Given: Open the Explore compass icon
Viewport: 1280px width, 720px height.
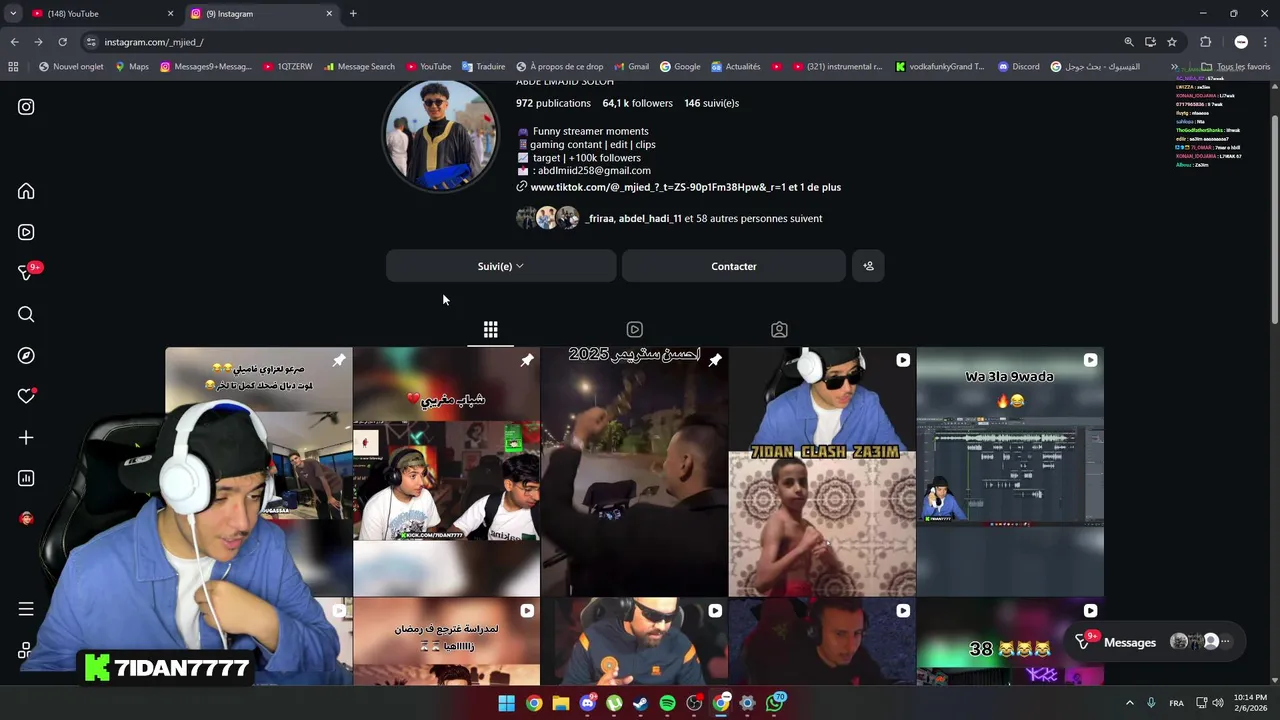Looking at the screenshot, I should [26, 355].
